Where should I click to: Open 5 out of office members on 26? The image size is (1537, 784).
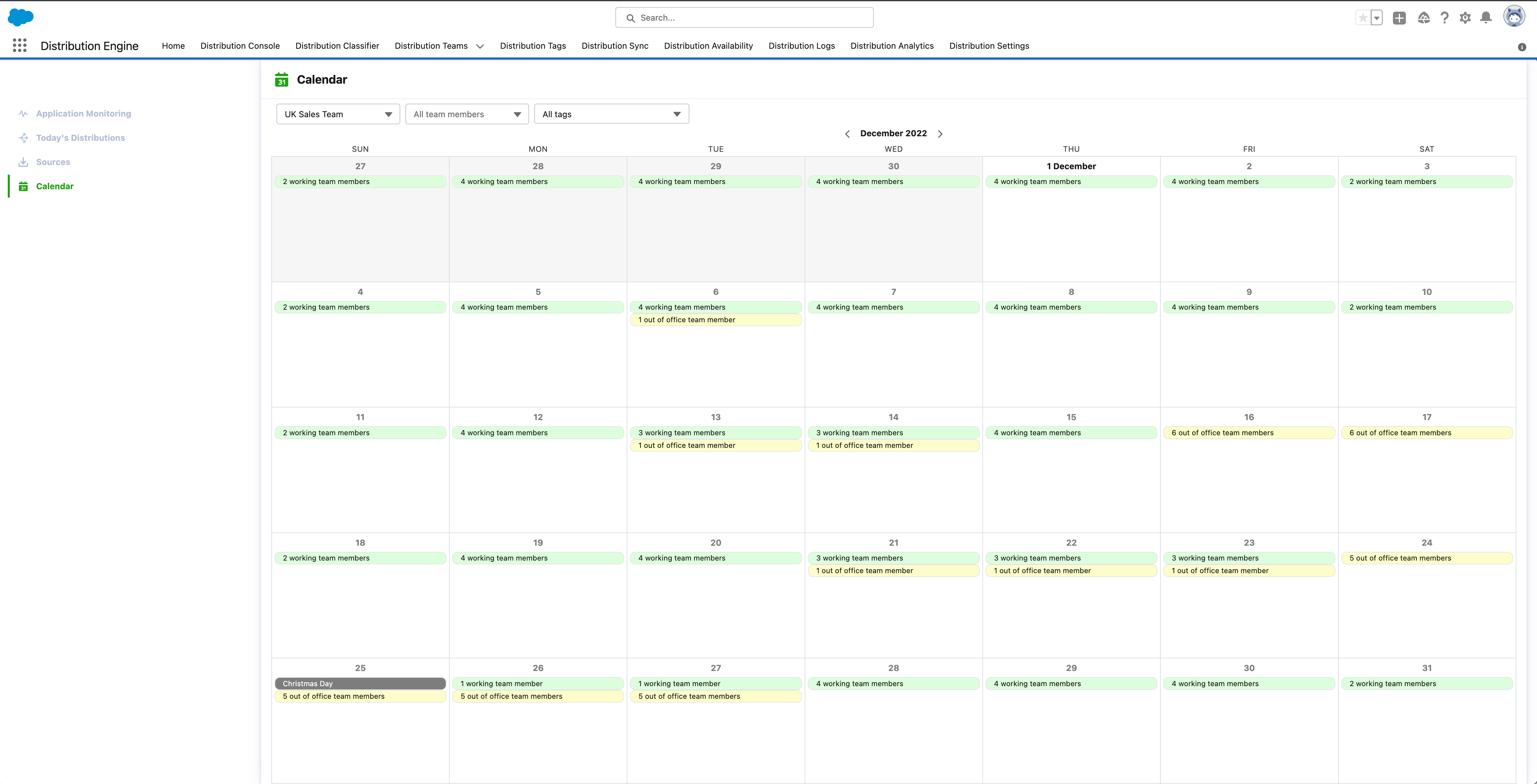(538, 696)
